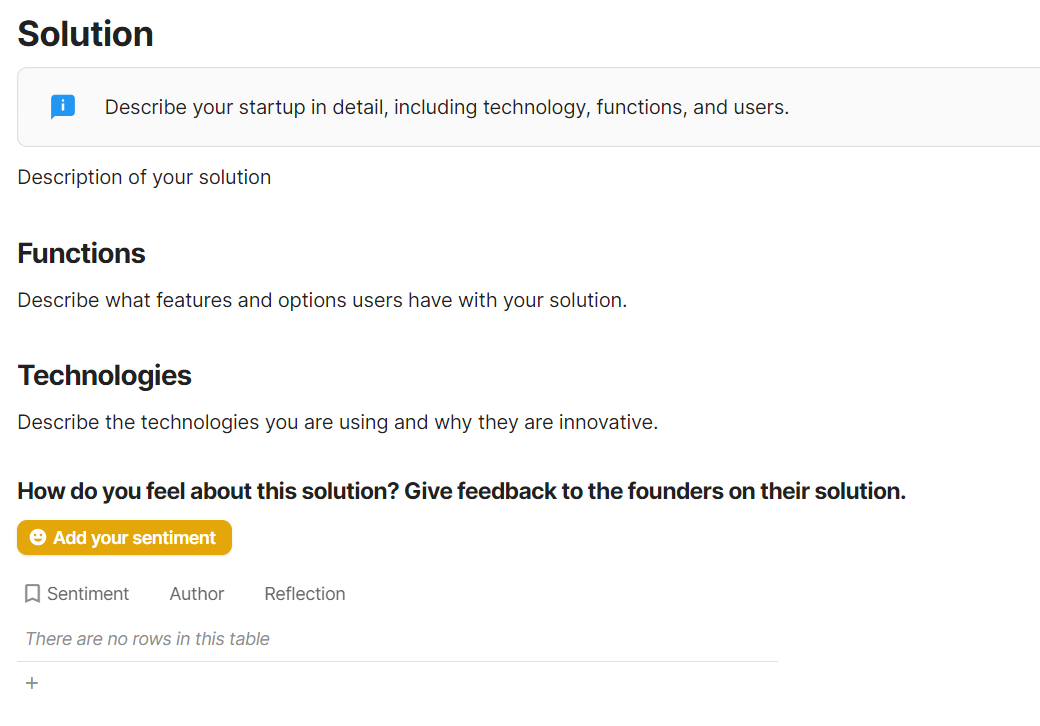This screenshot has height=726, width=1040.
Task: Click the divider line beneath the empty table
Action: click(x=398, y=662)
